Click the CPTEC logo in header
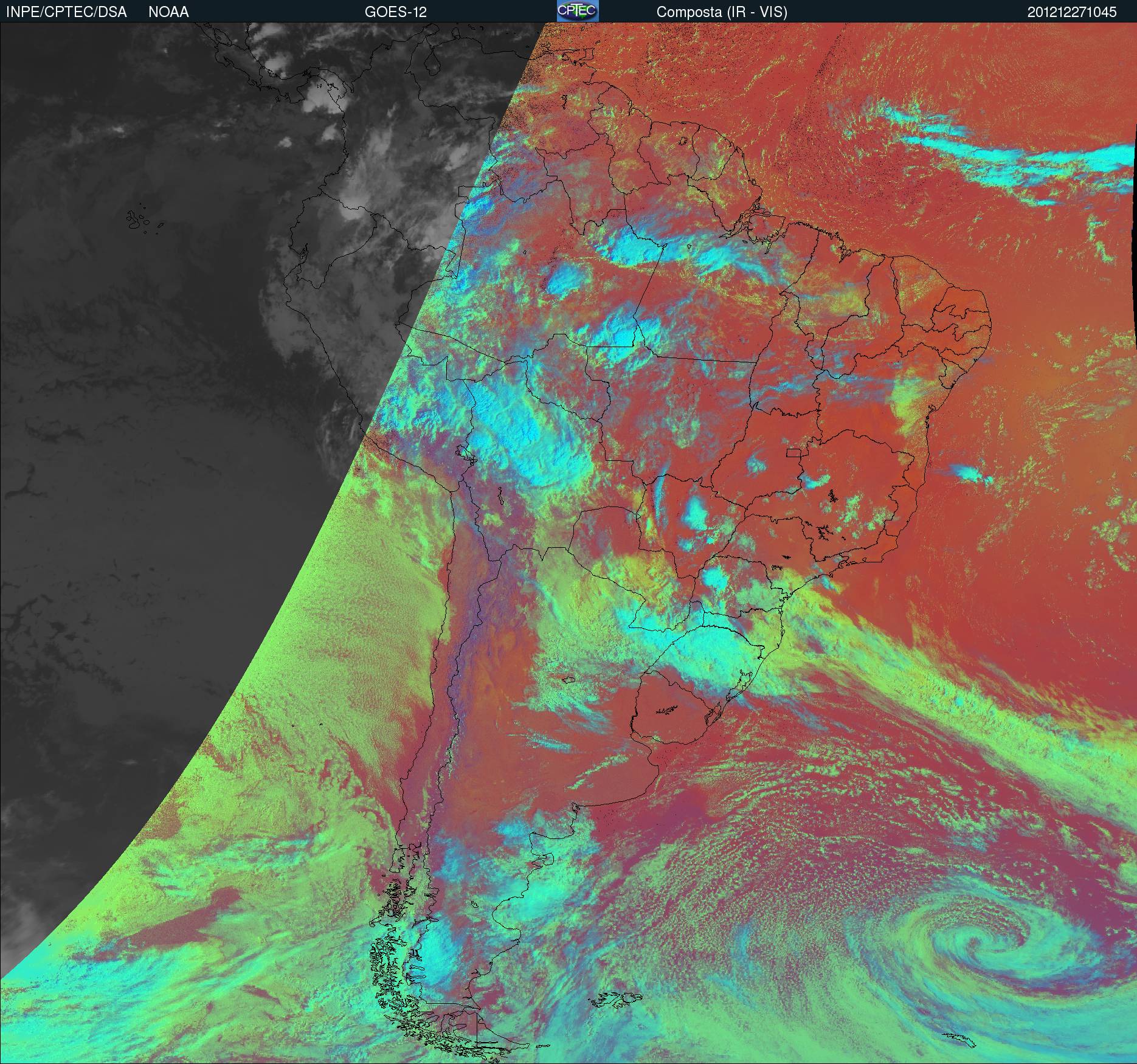This screenshot has height=1064, width=1137. (578, 11)
